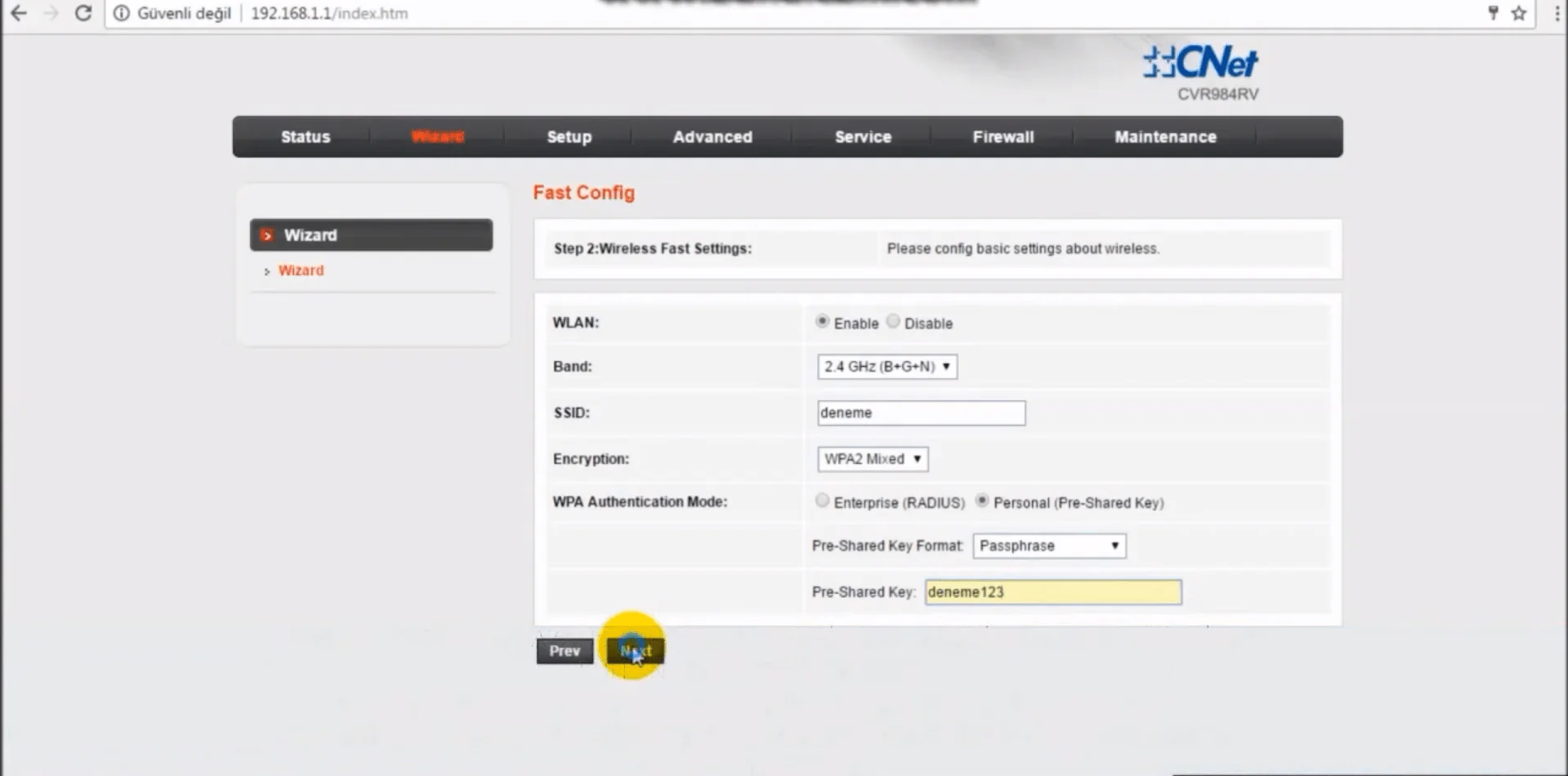Click the 'WLAN:' label
This screenshot has height=776, width=1568.
(576, 323)
